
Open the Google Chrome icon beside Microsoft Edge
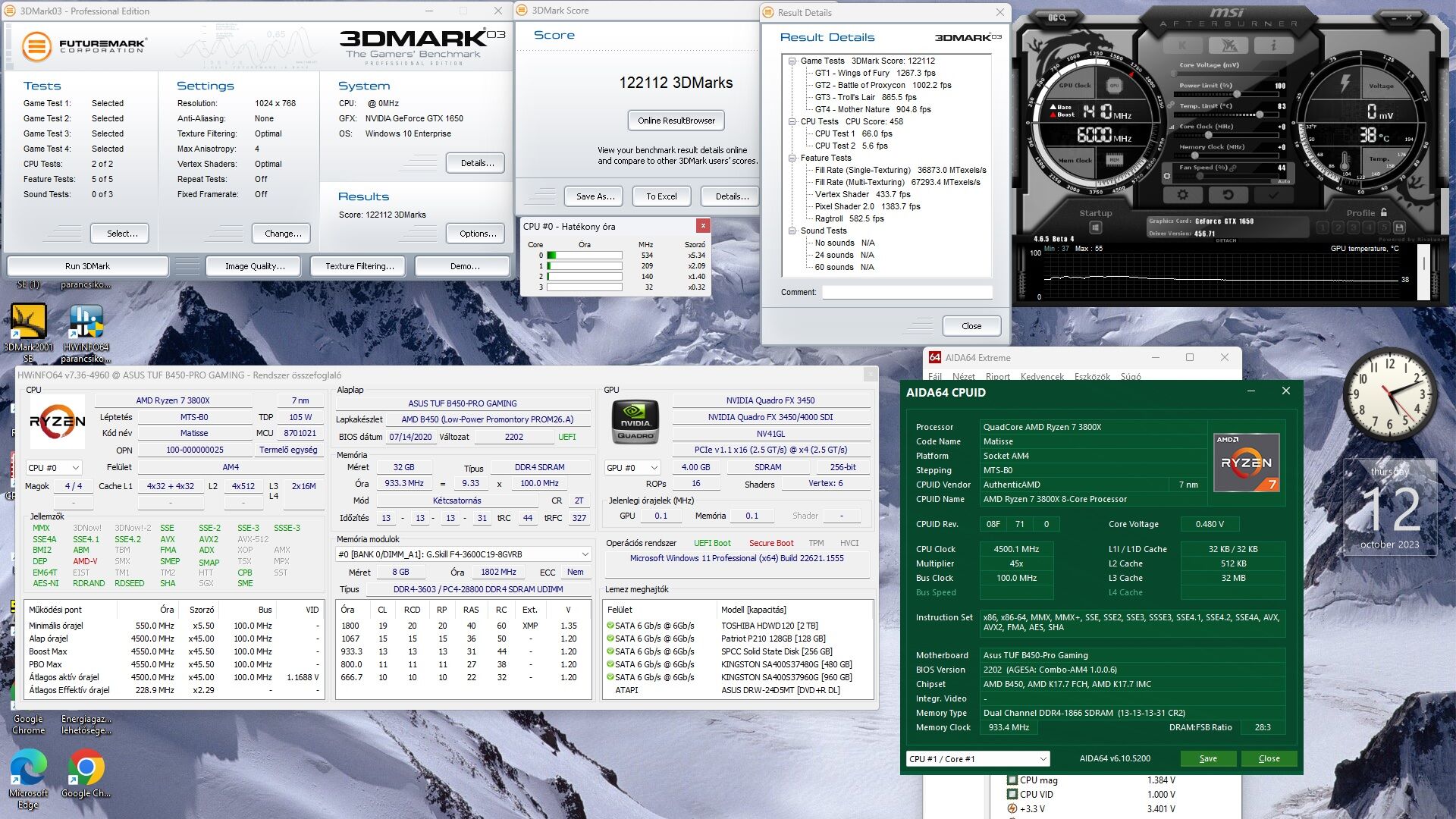[86, 773]
